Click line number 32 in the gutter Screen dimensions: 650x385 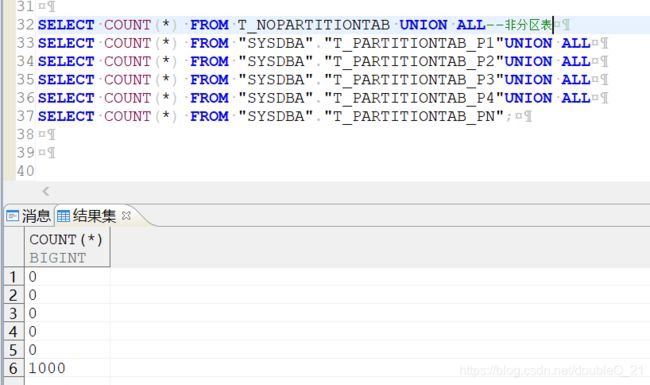pyautogui.click(x=25, y=24)
